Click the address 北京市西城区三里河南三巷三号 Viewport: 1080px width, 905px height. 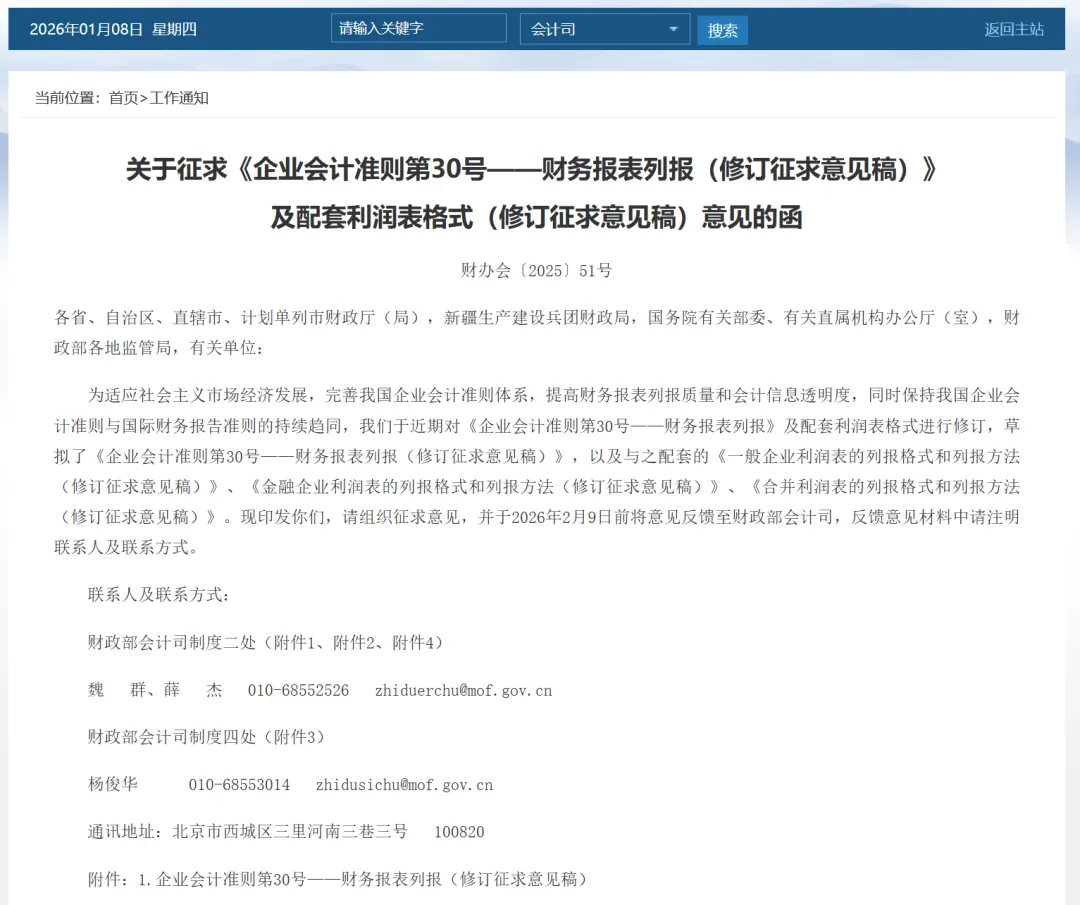290,831
